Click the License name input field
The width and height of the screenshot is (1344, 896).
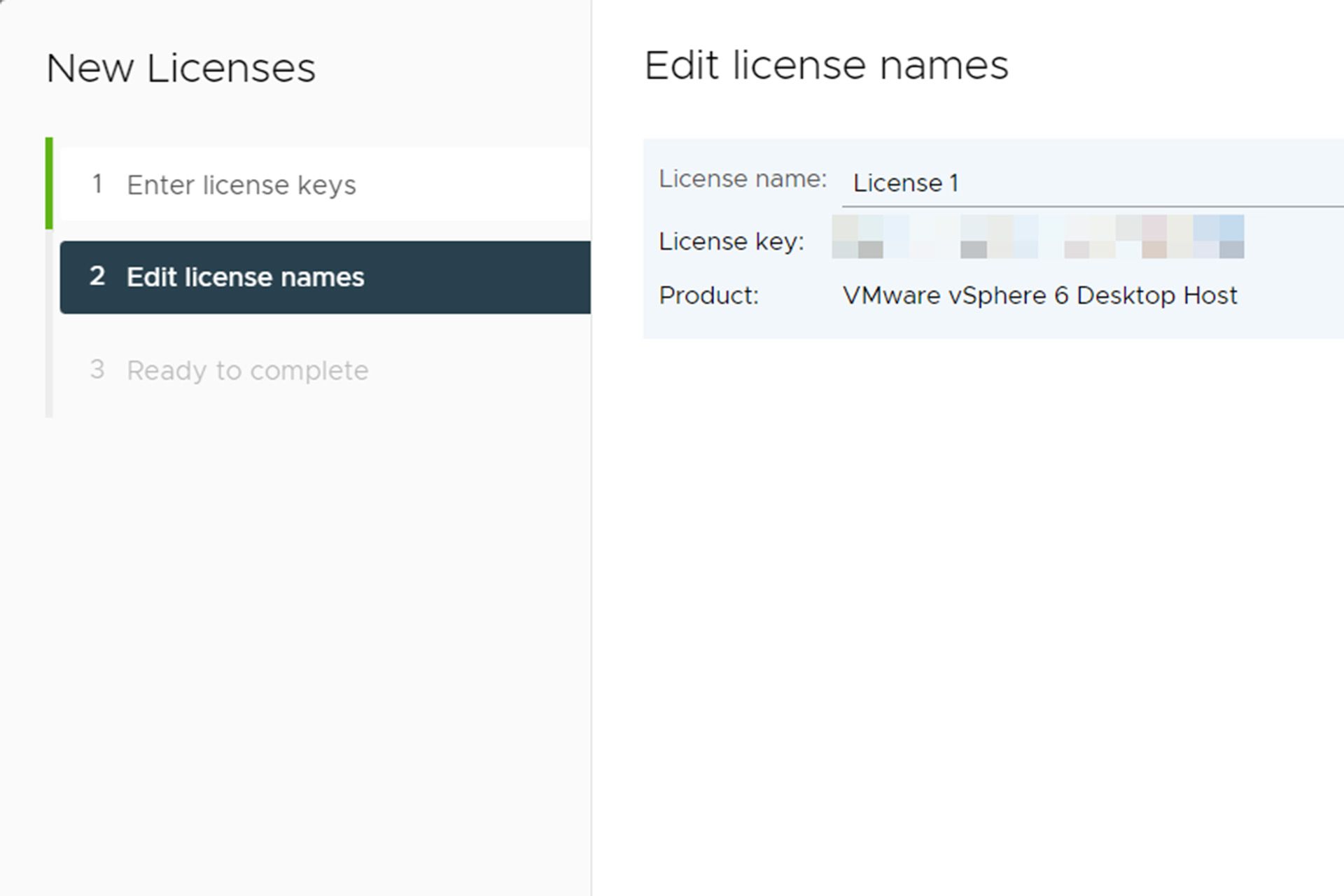tap(1093, 183)
